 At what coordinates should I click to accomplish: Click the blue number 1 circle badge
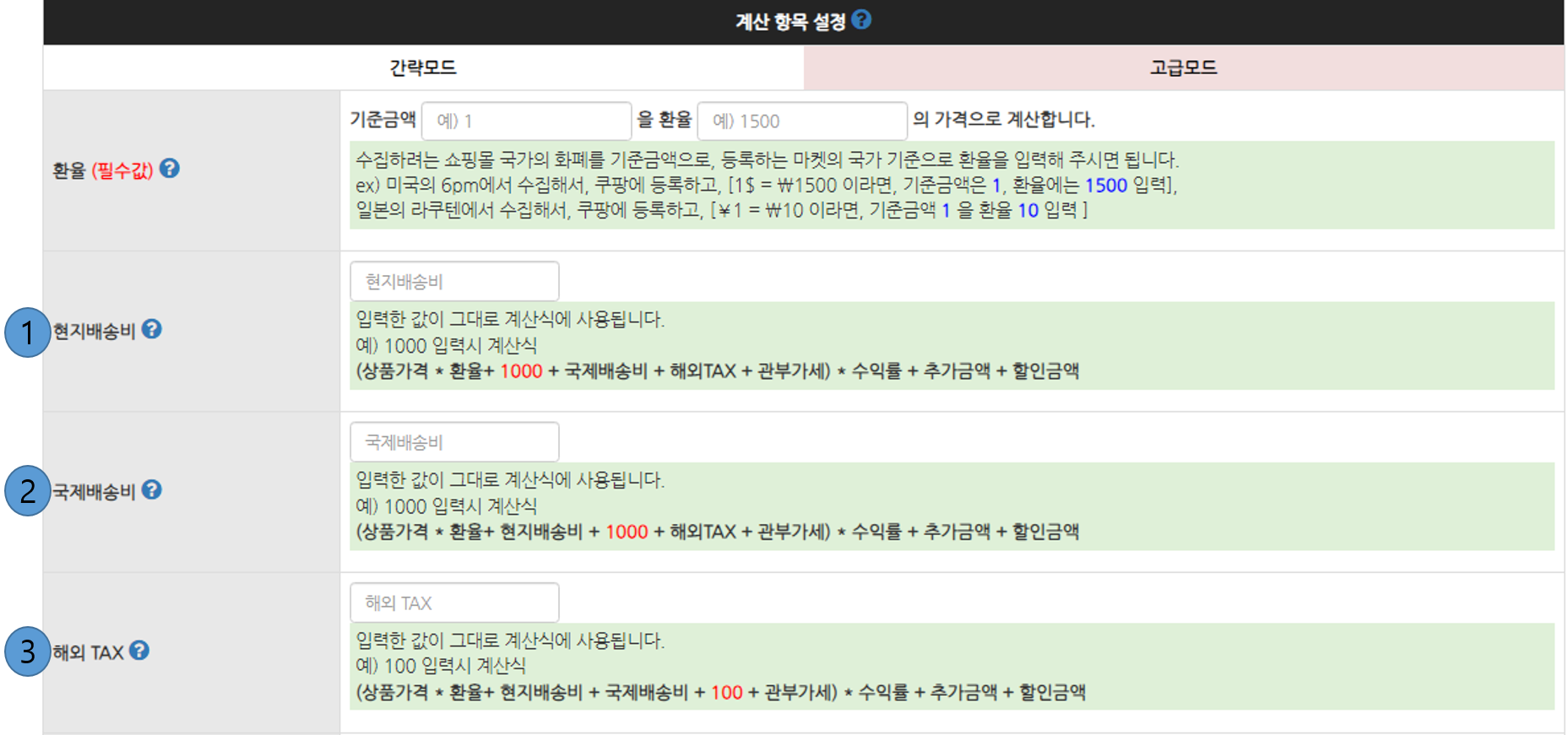pos(27,332)
